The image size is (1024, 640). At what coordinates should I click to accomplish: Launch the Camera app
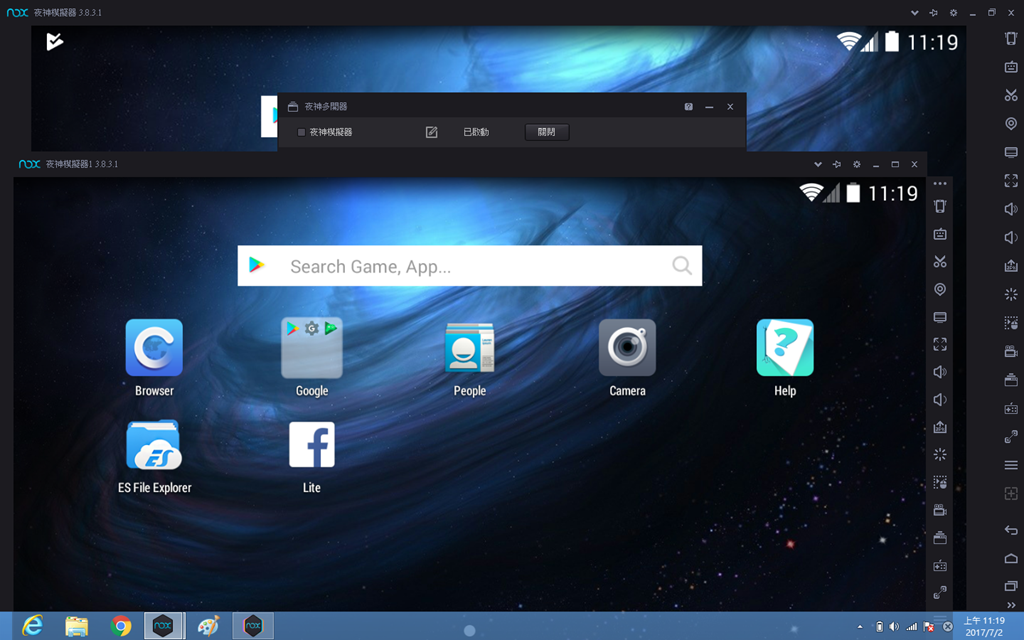[627, 348]
